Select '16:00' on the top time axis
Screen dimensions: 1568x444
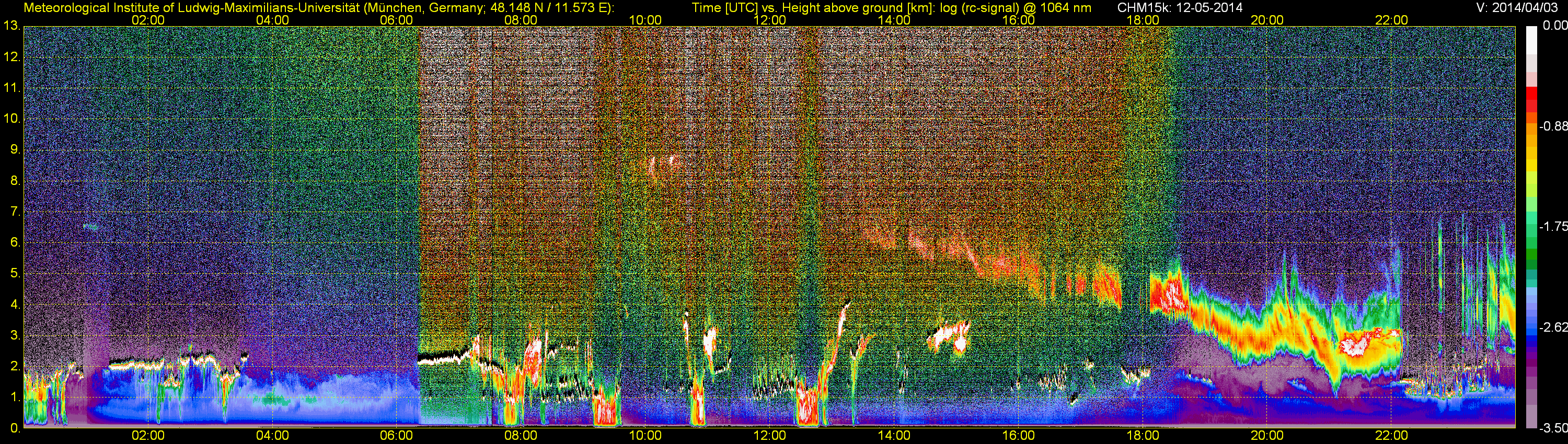pos(1018,20)
